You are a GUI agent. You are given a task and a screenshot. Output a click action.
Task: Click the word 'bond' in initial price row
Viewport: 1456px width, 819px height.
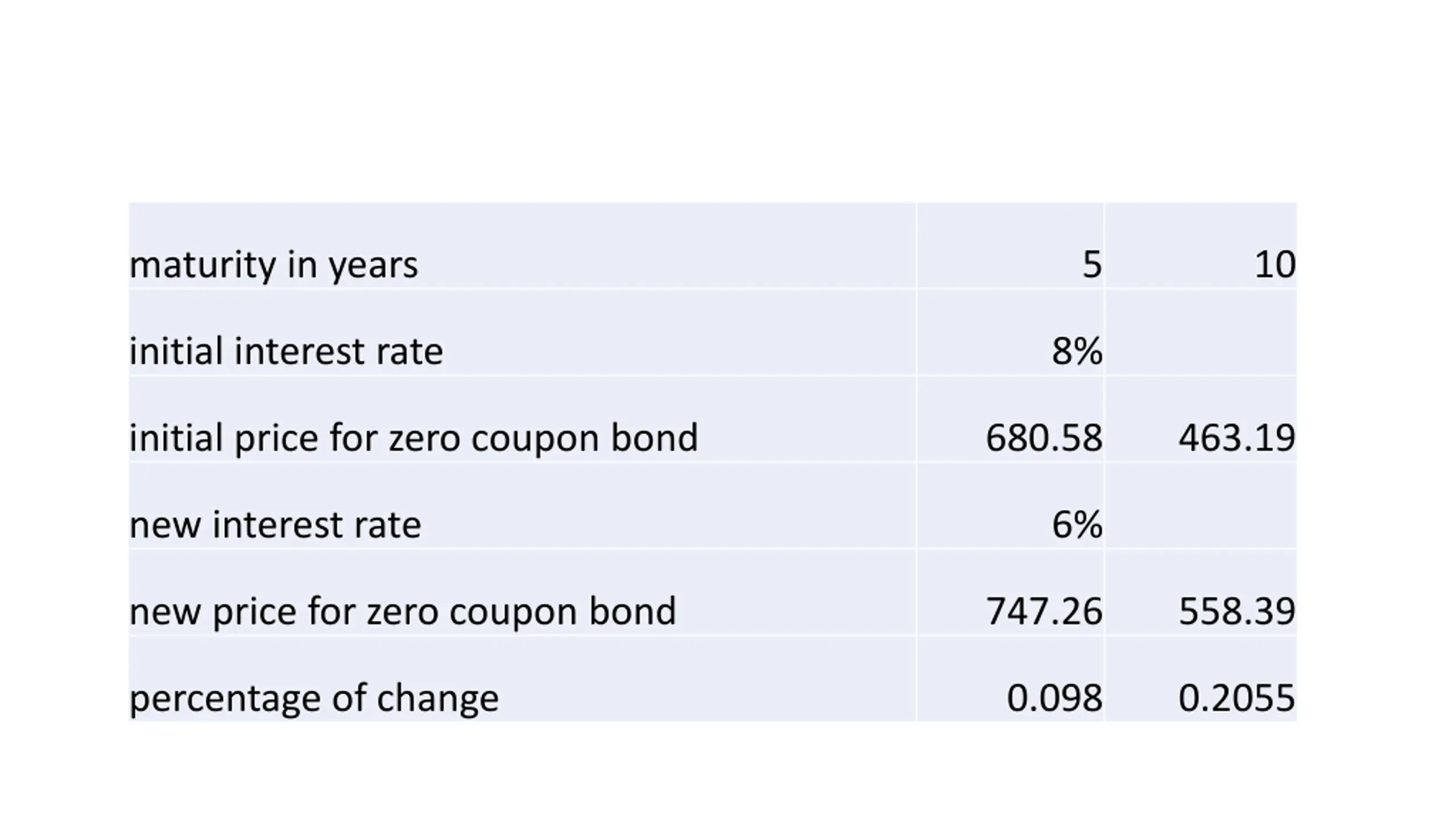(x=654, y=437)
